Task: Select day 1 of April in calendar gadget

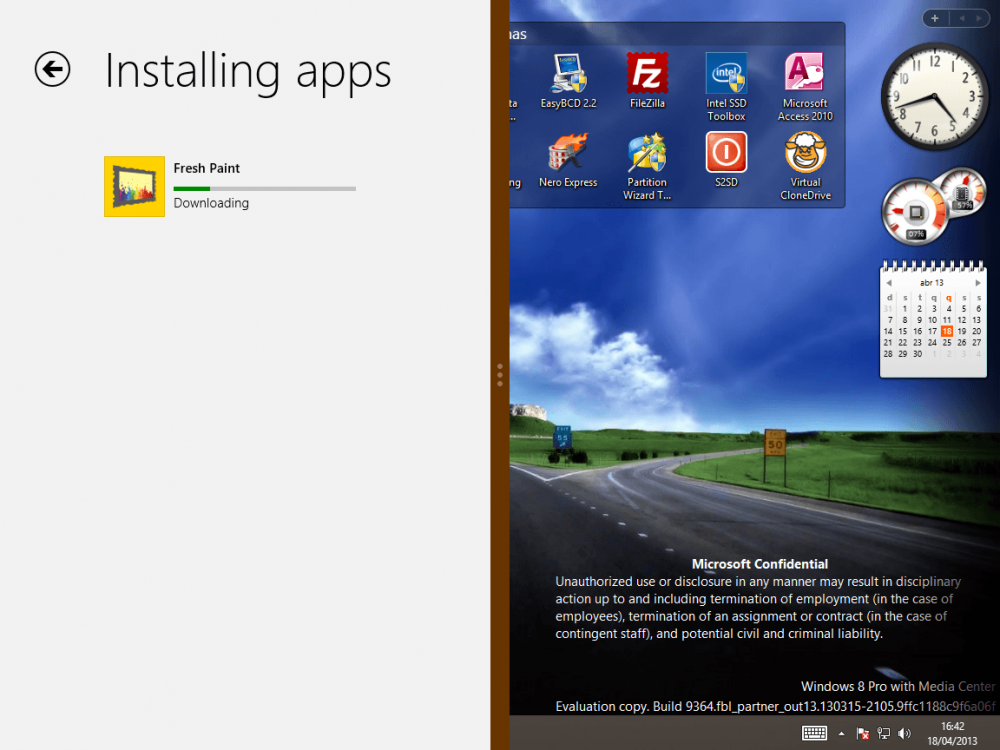Action: (x=904, y=309)
